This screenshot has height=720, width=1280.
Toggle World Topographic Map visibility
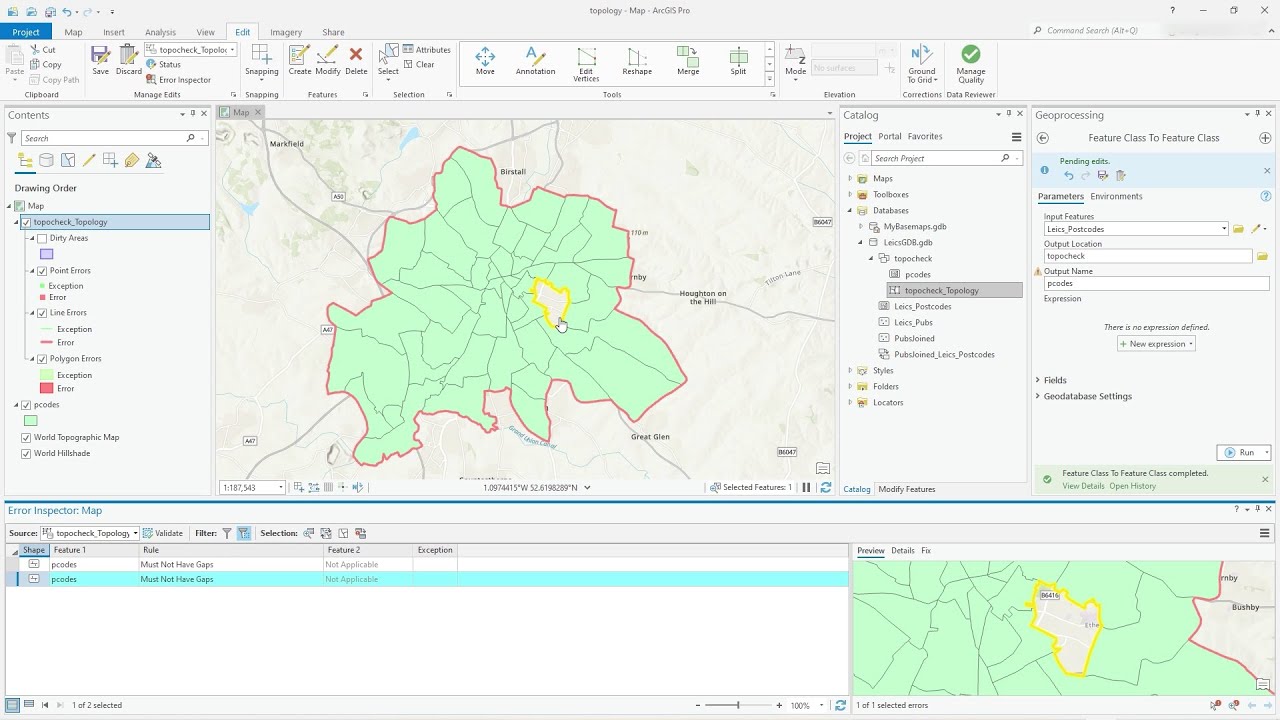(26, 437)
